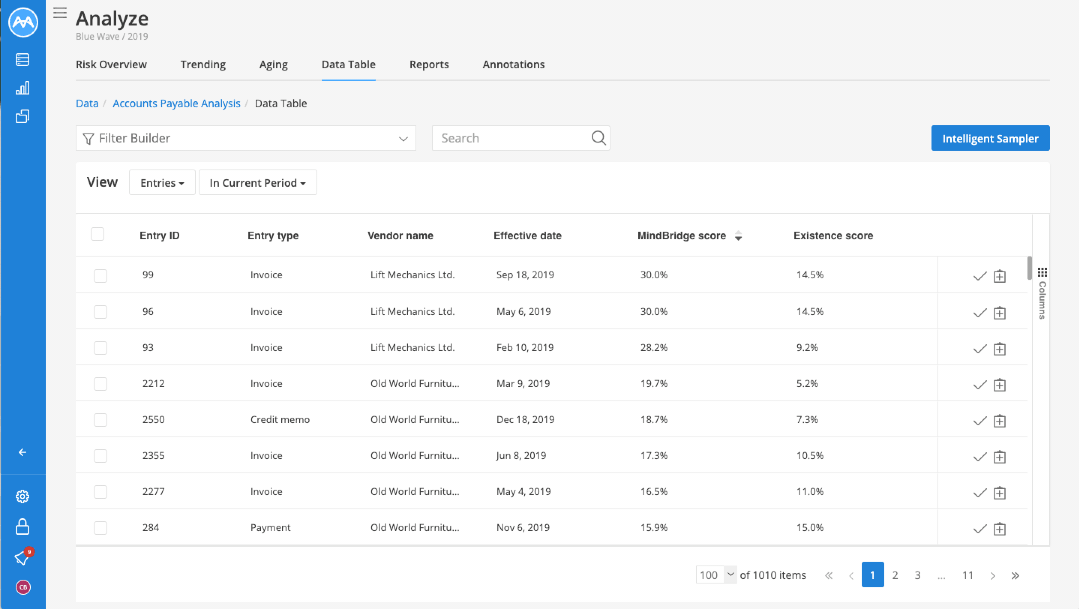The height and width of the screenshot is (609, 1079).
Task: Select the checkbox for entry 2550
Action: click(x=100, y=420)
